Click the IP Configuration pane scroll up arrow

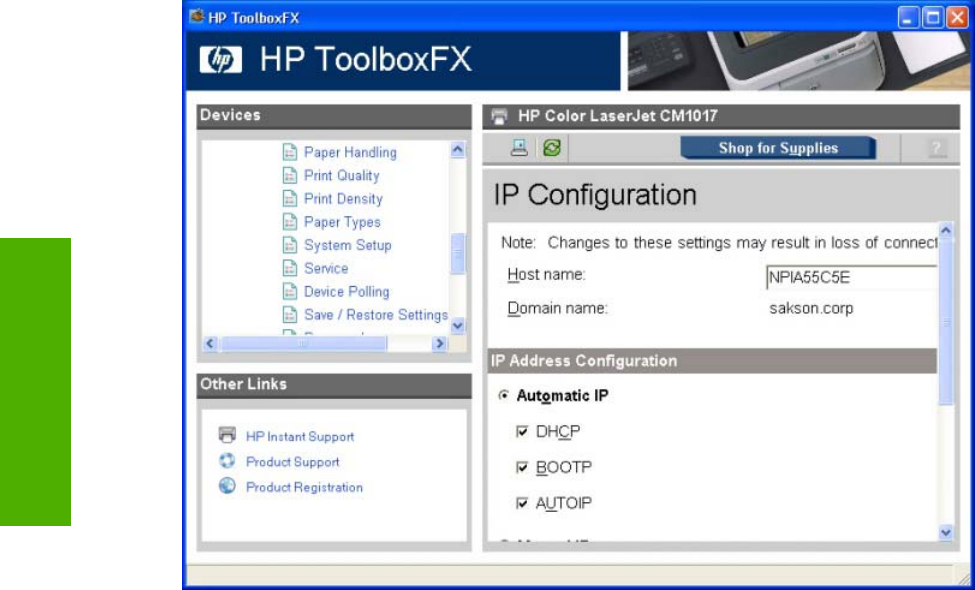946,231
